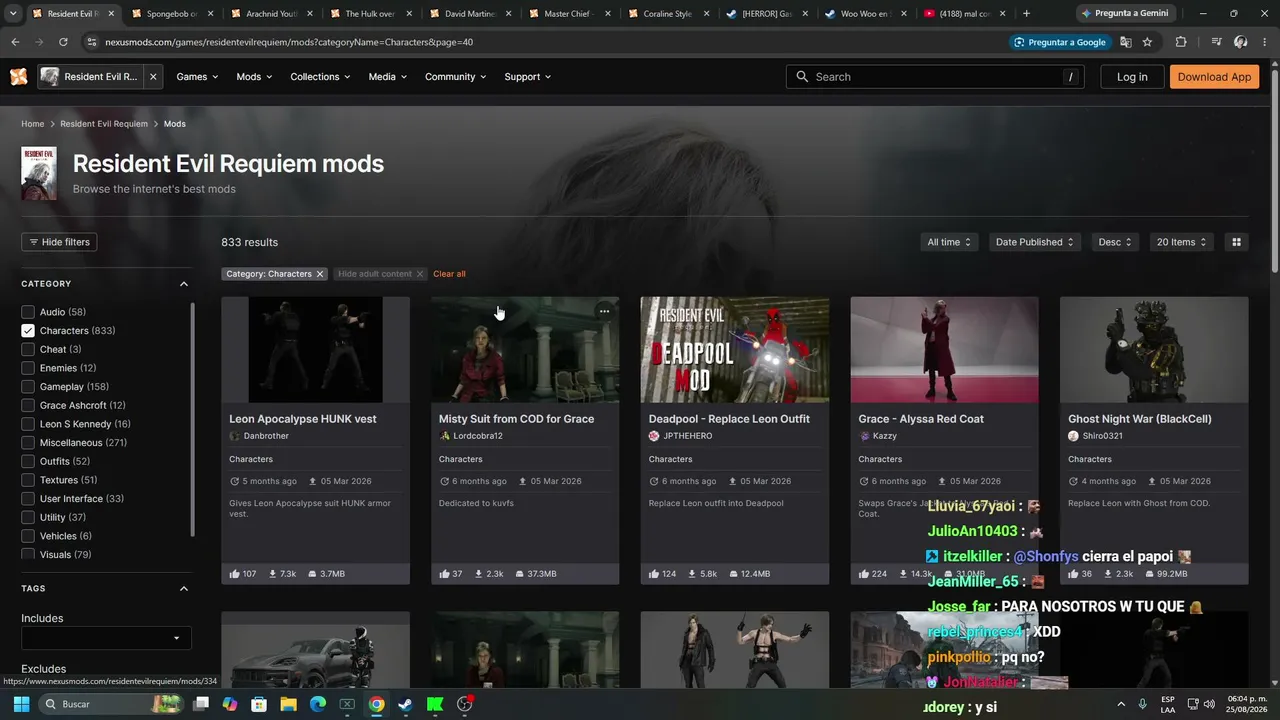1280x720 pixels.
Task: Go back using the browser back arrow
Action: tap(15, 42)
